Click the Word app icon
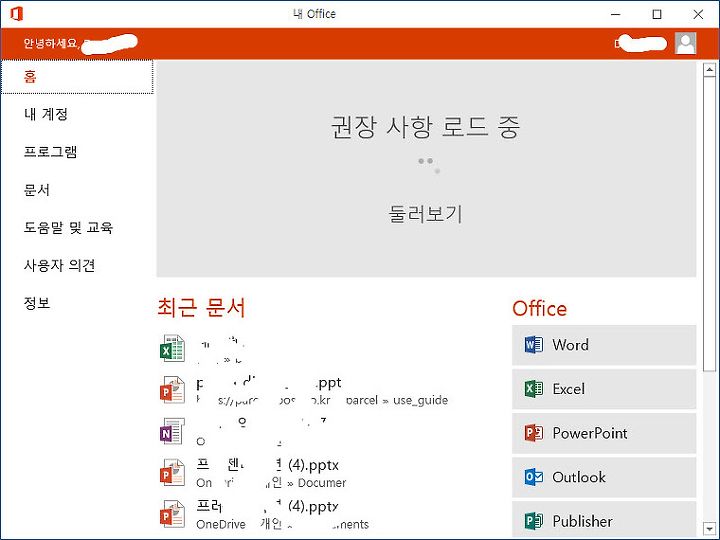 click(534, 344)
